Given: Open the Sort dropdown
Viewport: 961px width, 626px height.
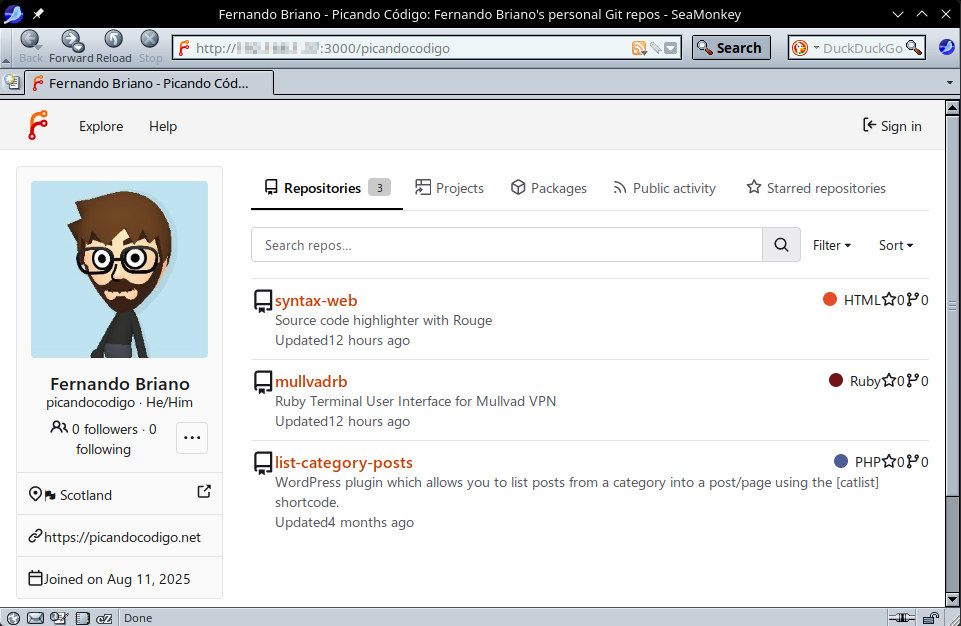Looking at the screenshot, I should (896, 245).
